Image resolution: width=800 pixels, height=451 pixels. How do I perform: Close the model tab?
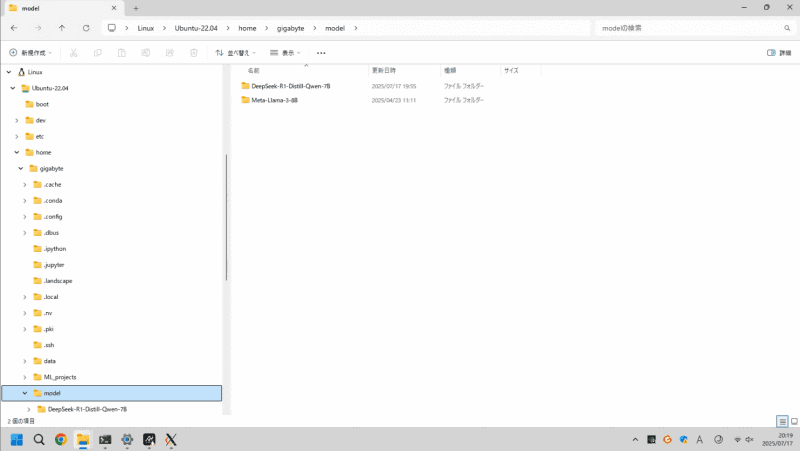point(114,8)
